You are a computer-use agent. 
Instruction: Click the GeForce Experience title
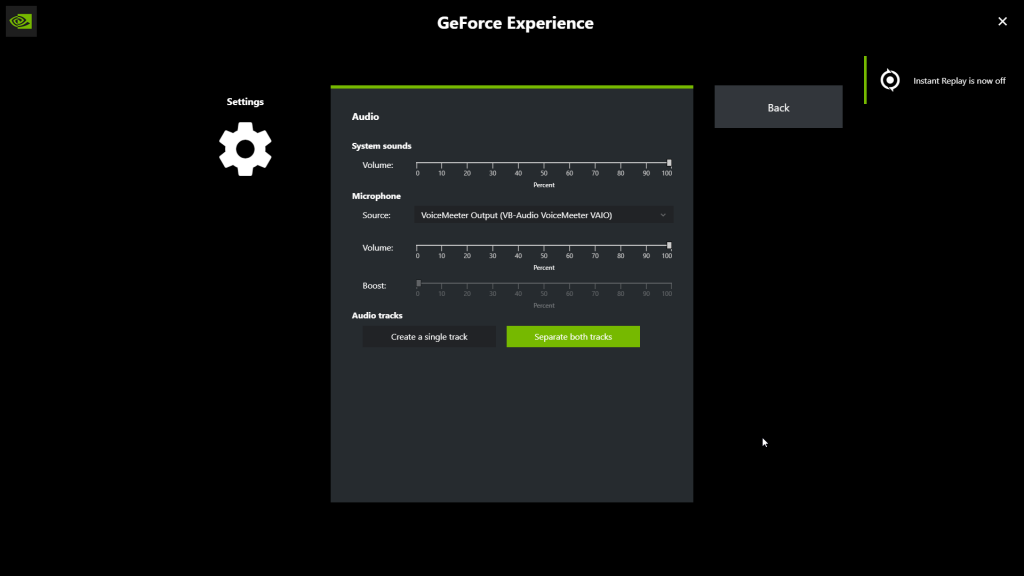[515, 23]
